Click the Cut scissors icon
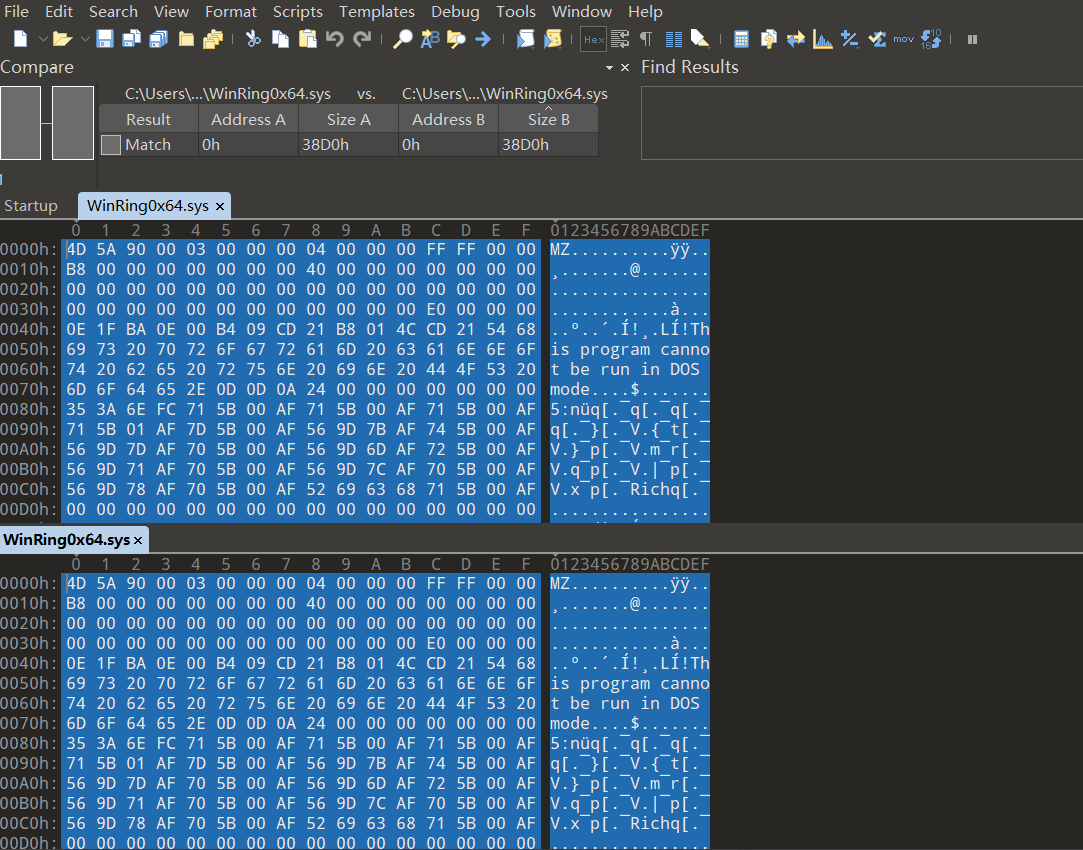The width and height of the screenshot is (1083, 850). click(x=253, y=39)
